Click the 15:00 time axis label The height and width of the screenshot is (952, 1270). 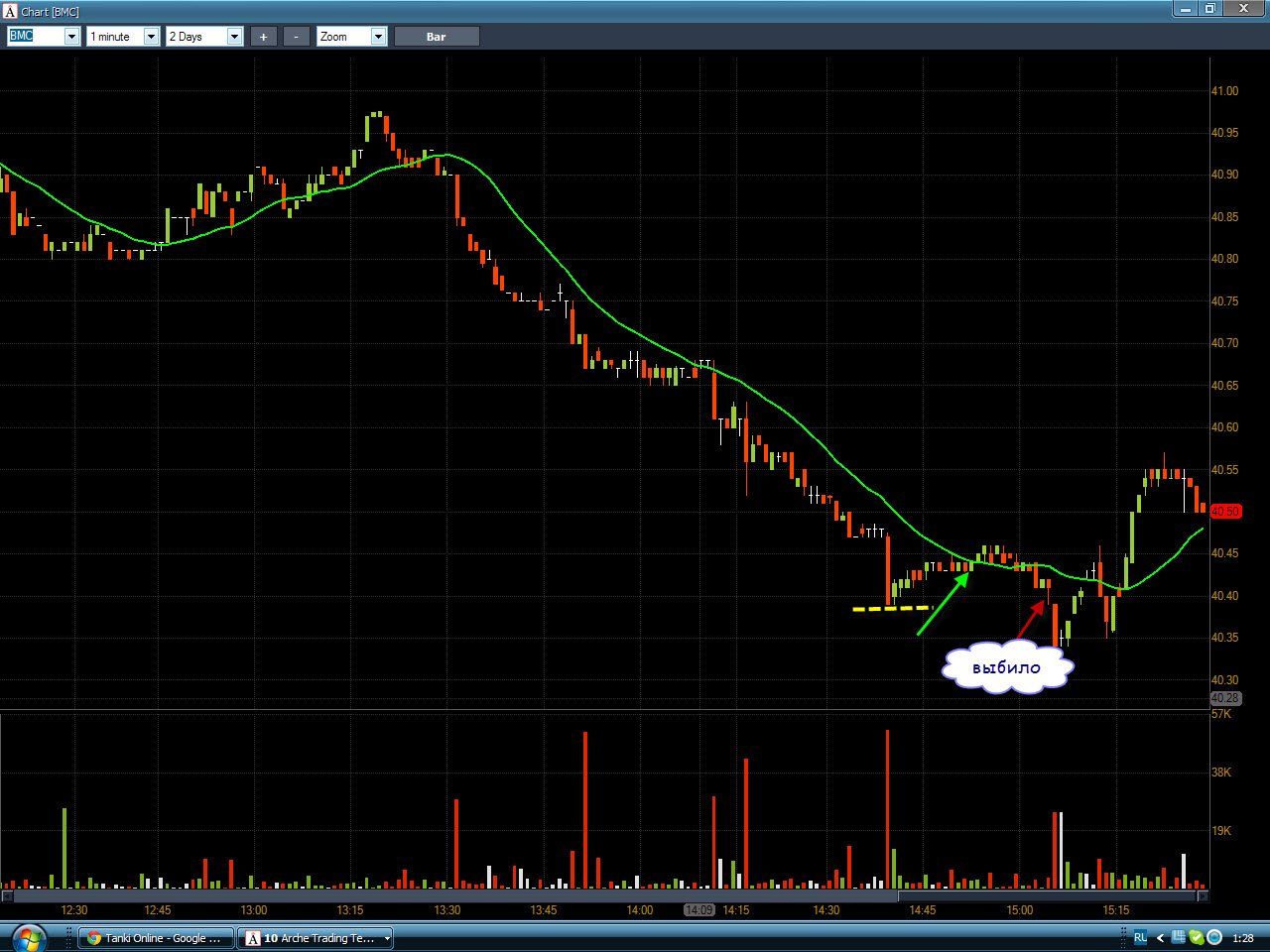1019,910
